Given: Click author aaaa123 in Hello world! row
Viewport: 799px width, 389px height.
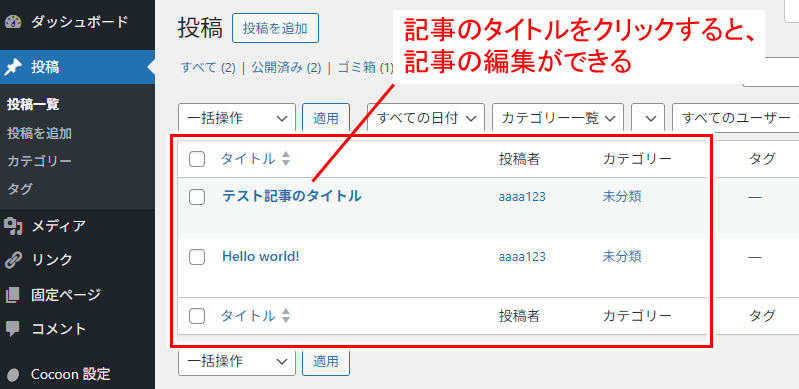Looking at the screenshot, I should tap(522, 257).
